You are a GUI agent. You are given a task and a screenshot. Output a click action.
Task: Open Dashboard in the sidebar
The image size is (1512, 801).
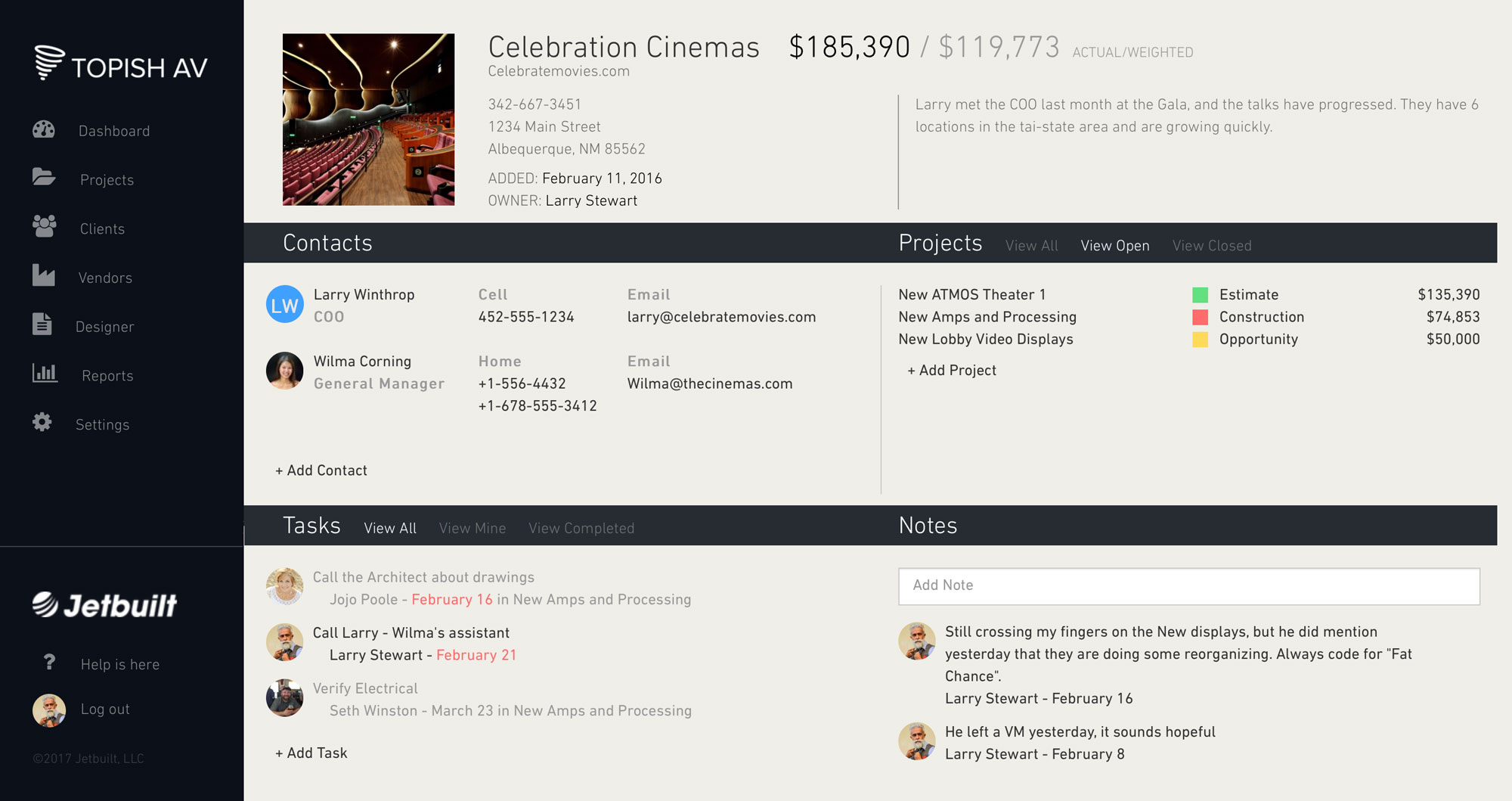[x=114, y=131]
